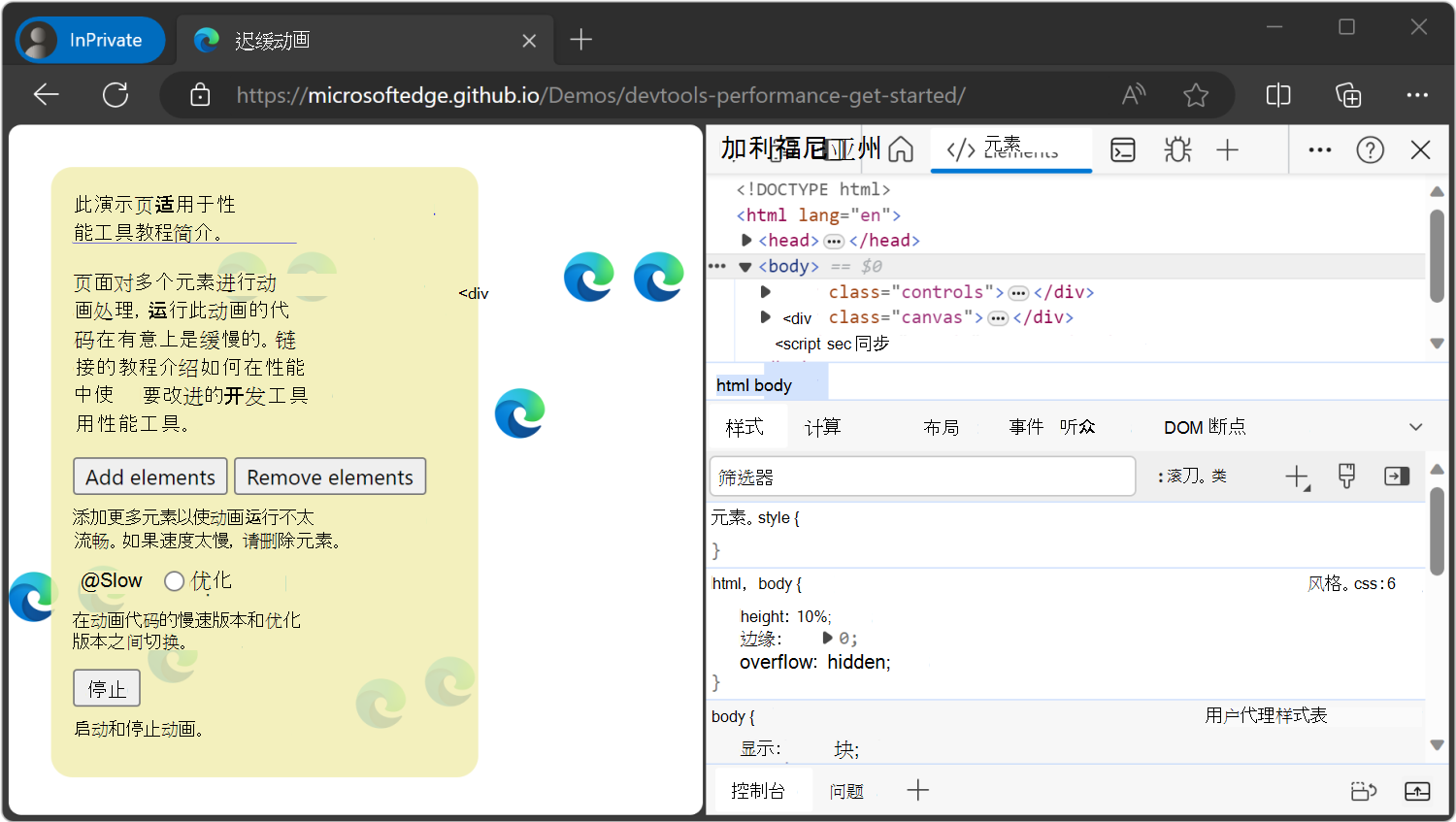
Task: Close the 迟缓动画 tab
Action: click(x=529, y=40)
